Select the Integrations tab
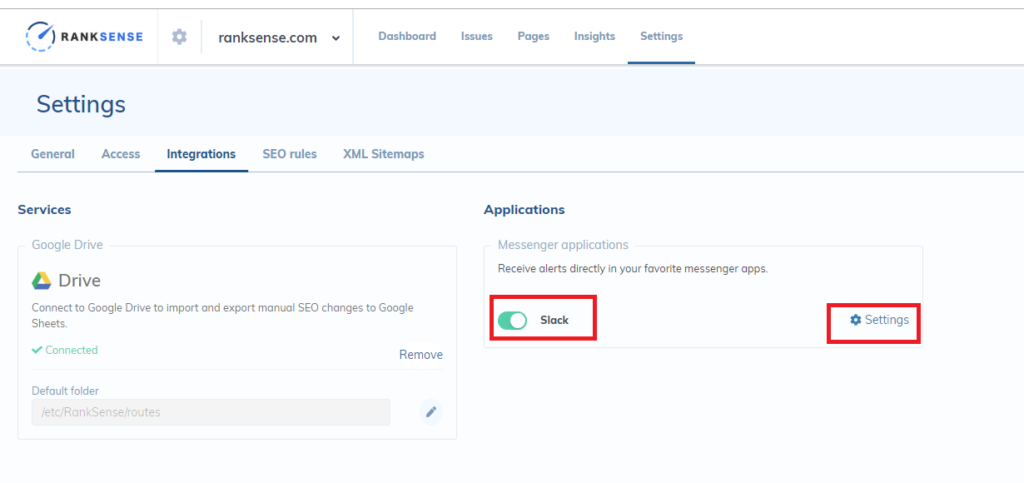The width and height of the screenshot is (1024, 483). [x=201, y=154]
